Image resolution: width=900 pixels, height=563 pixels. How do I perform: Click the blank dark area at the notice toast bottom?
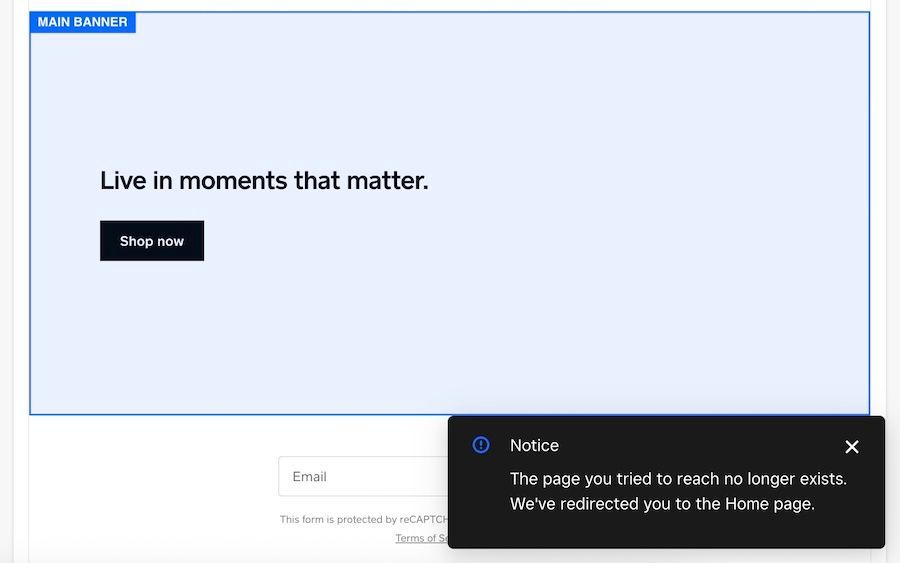coord(666,531)
